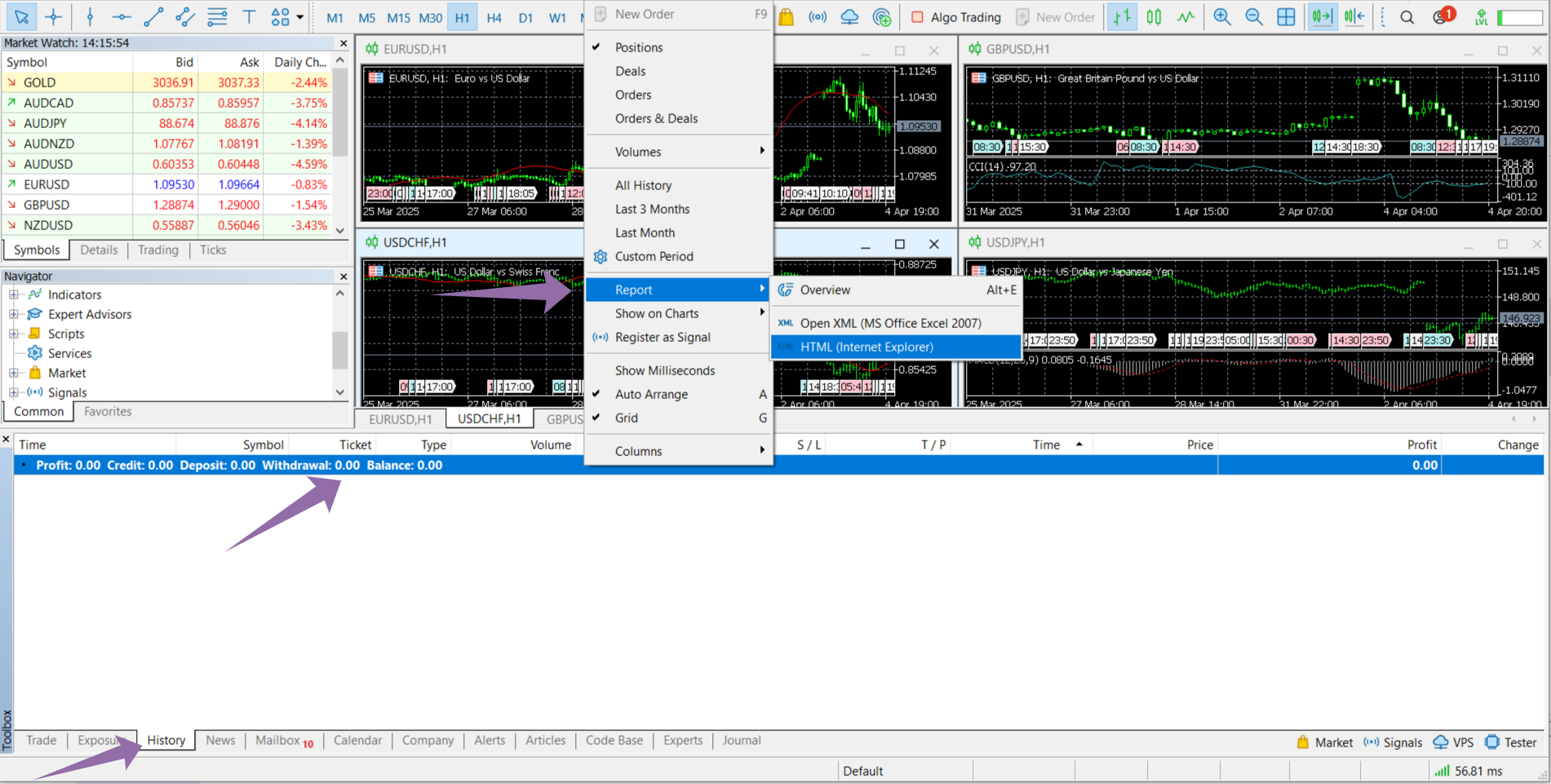This screenshot has width=1551, height=784.
Task: Switch to candlestick chart view
Action: (x=1154, y=17)
